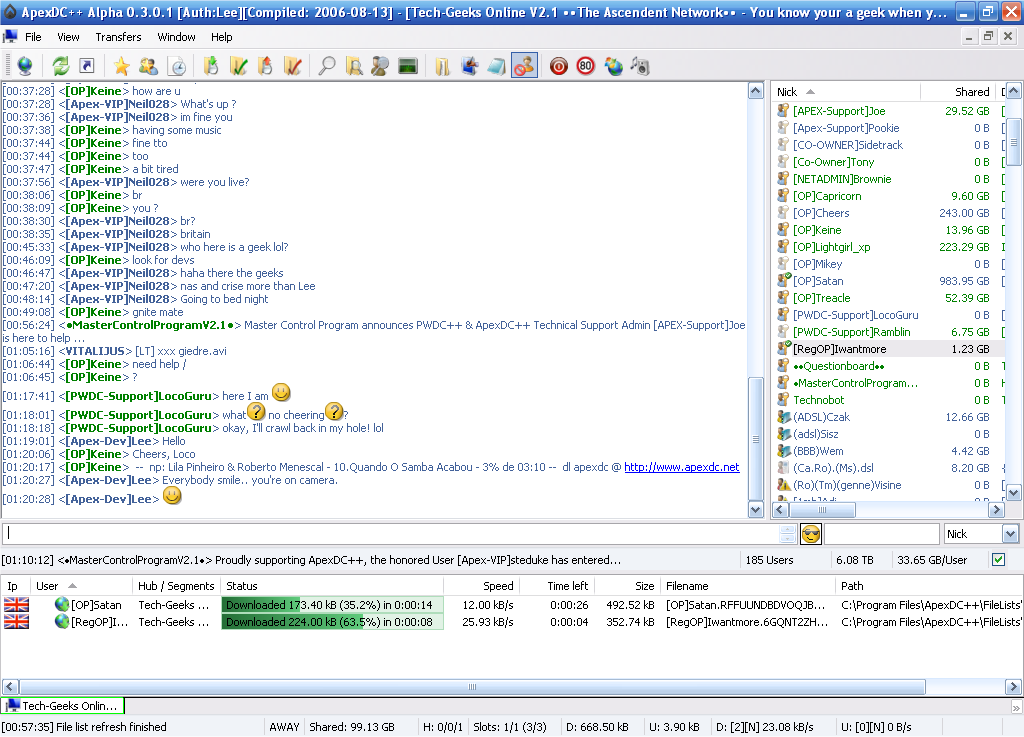Click the chat message input field
Screen dimensions: 1024x737
[x=391, y=534]
